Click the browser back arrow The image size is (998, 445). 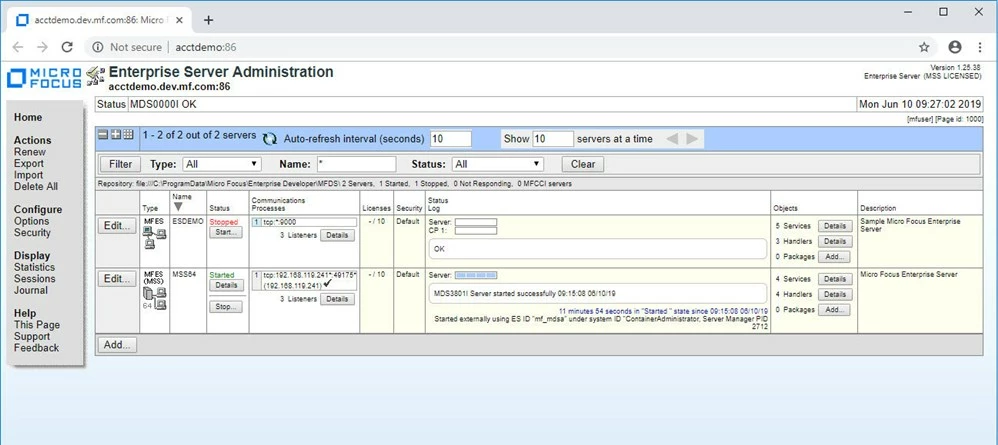(18, 47)
